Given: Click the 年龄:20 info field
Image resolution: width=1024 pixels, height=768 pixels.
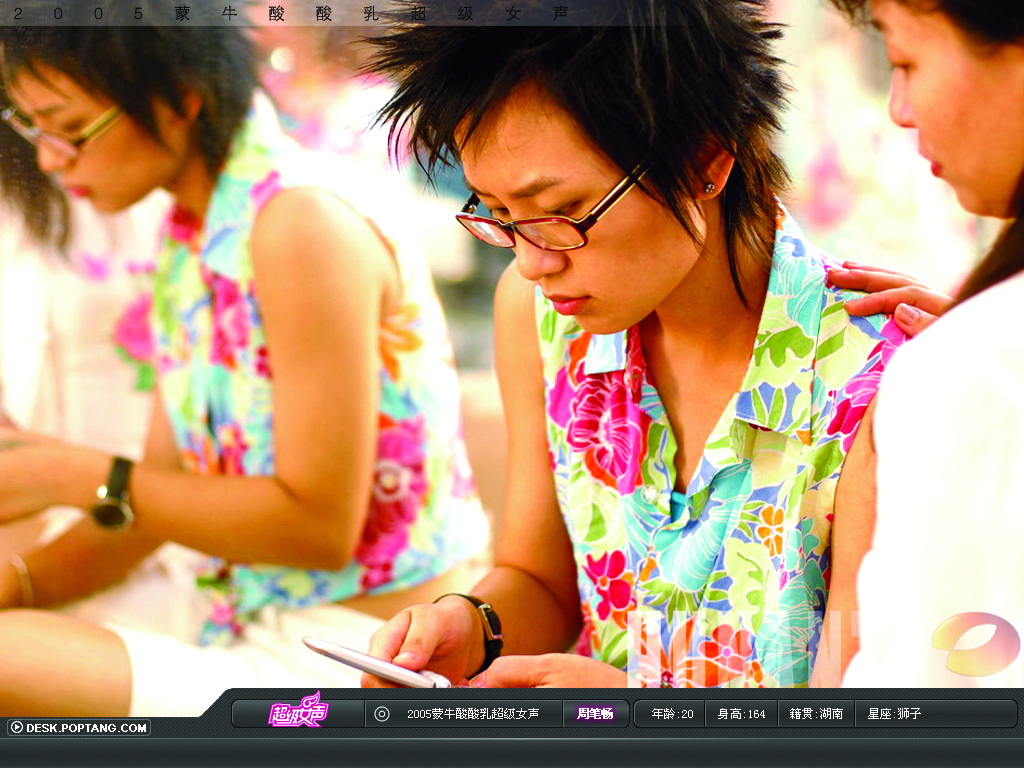Looking at the screenshot, I should tap(672, 714).
